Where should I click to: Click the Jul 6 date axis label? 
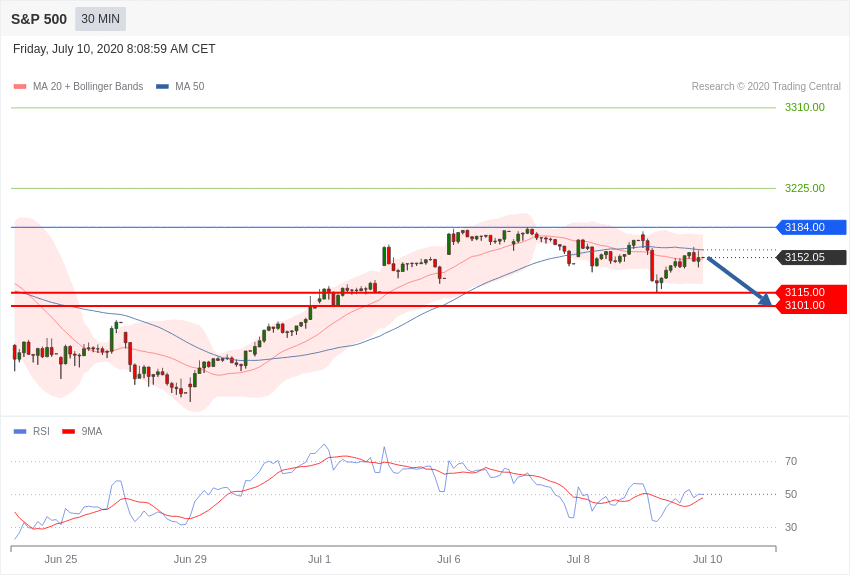point(449,559)
